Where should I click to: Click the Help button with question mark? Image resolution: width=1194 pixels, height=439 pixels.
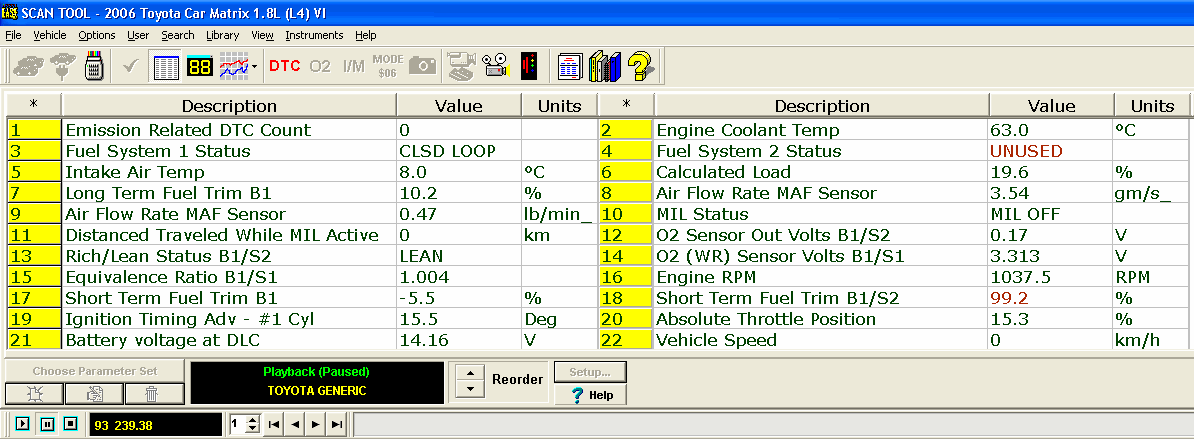(589, 395)
